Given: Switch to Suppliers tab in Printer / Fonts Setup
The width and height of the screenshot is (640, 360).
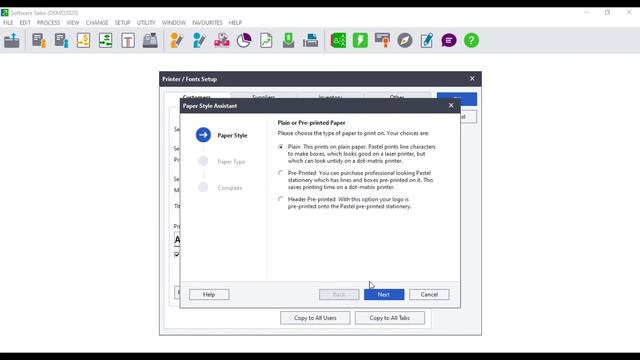Looking at the screenshot, I should [263, 96].
